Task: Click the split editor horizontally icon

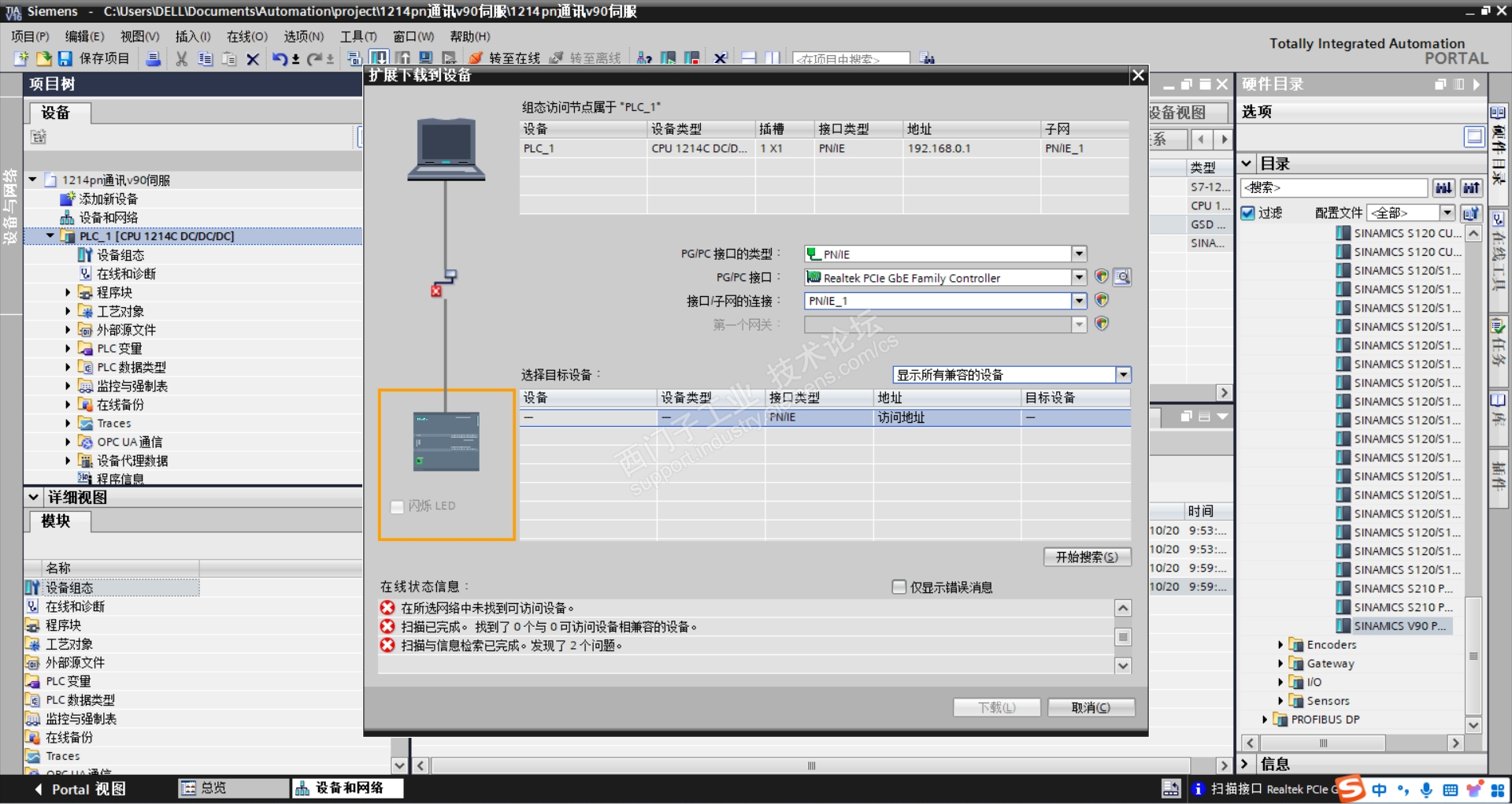Action: (749, 58)
